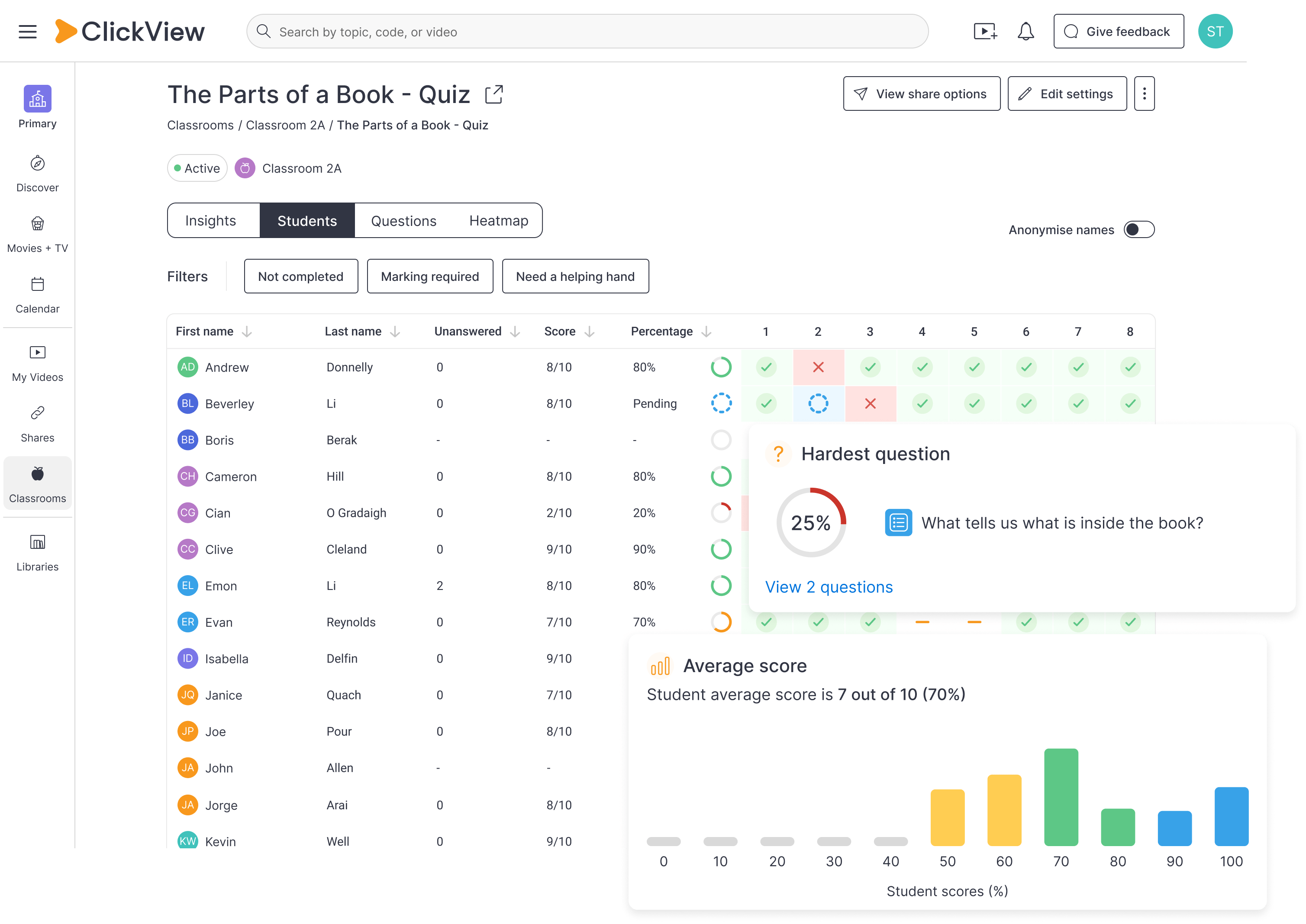Open Movies + TV in the sidebar
Screen dimensions: 1306x924
[x=38, y=235]
